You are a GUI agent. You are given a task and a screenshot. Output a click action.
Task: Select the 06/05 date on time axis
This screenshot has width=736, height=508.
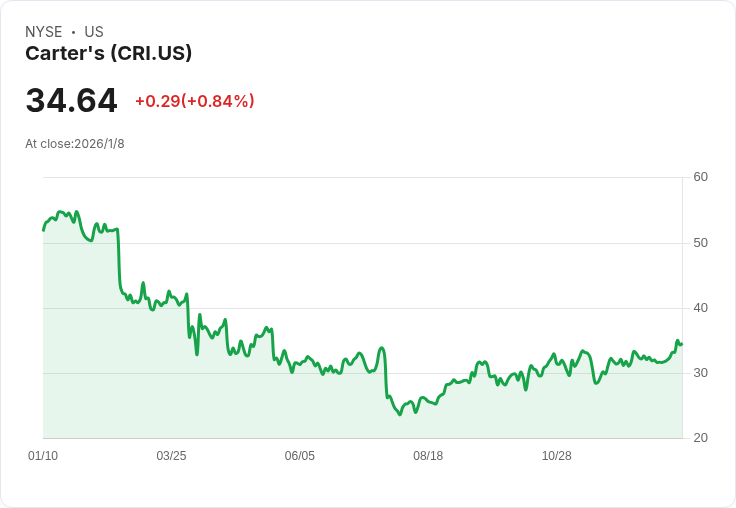pos(299,456)
